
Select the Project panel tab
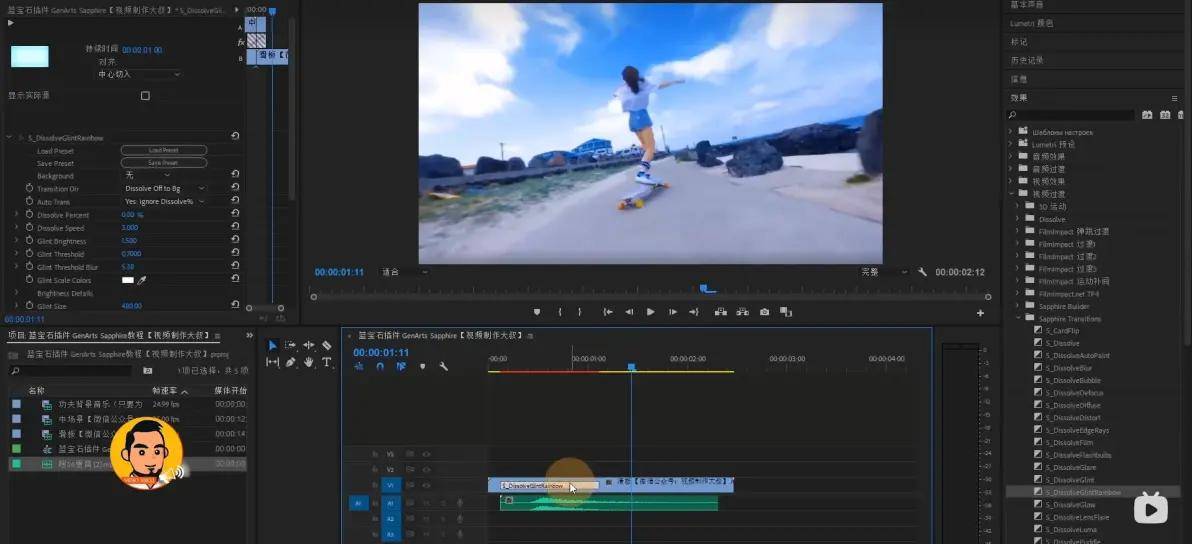pyautogui.click(x=114, y=335)
